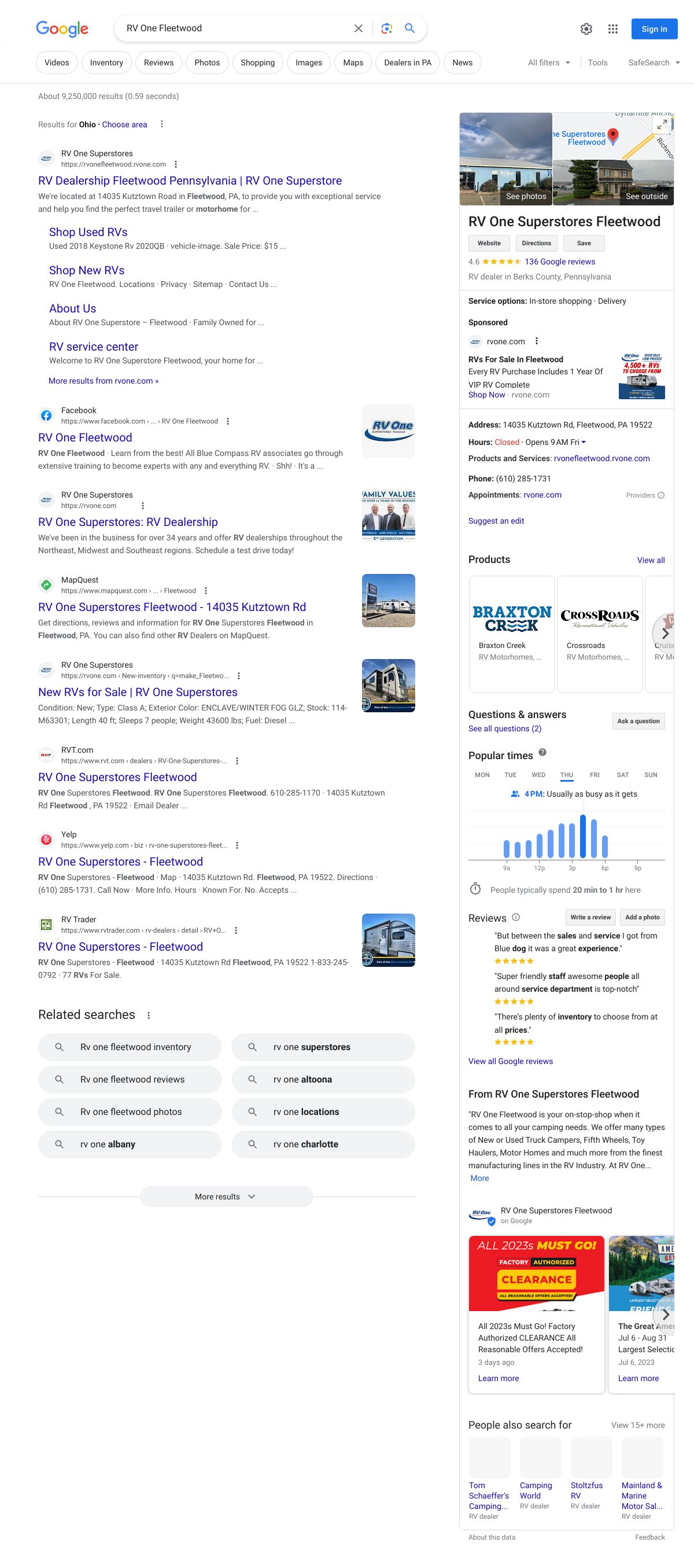This screenshot has height=1568, width=694.
Task: View the See photos thumbnail
Action: pos(505,159)
